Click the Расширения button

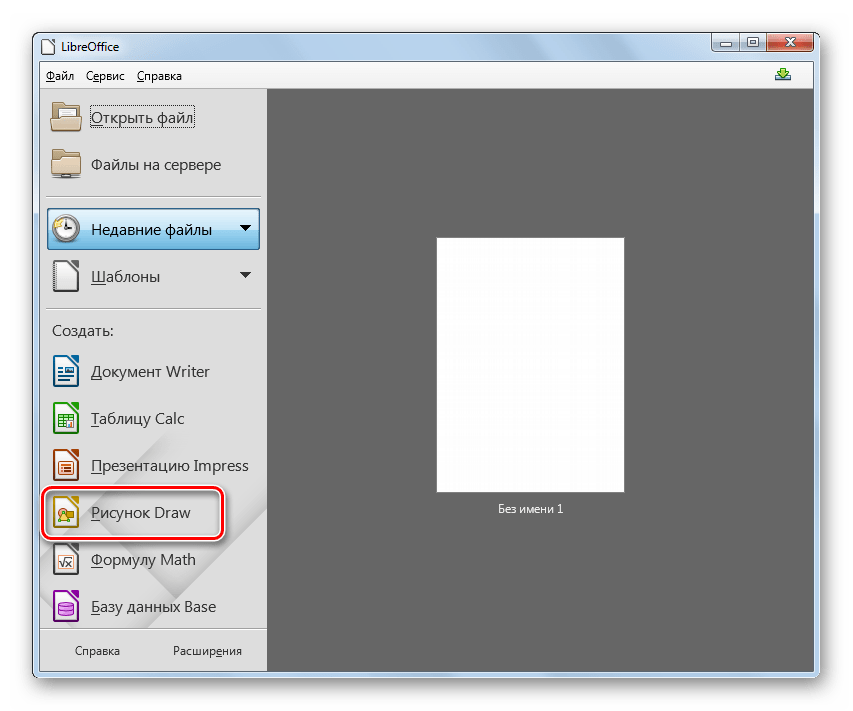[207, 651]
